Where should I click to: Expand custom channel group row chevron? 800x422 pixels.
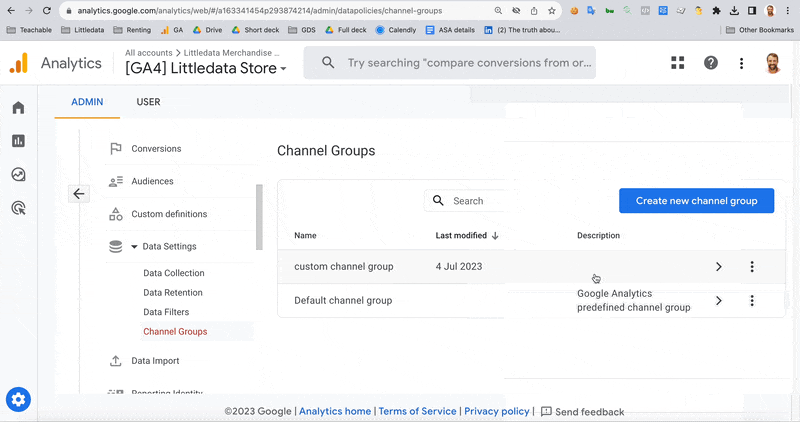[x=718, y=266]
